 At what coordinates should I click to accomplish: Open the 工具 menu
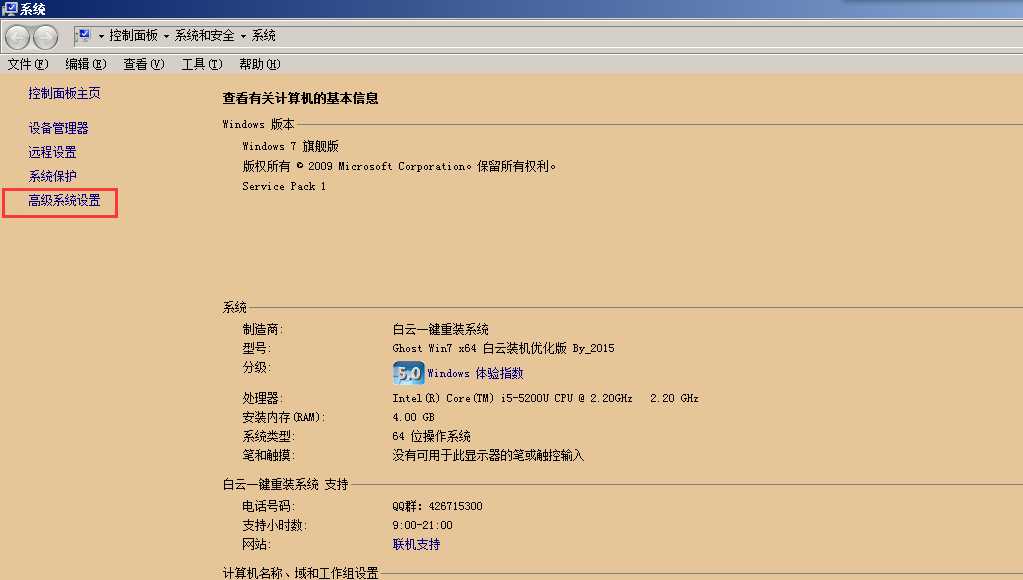pyautogui.click(x=200, y=62)
